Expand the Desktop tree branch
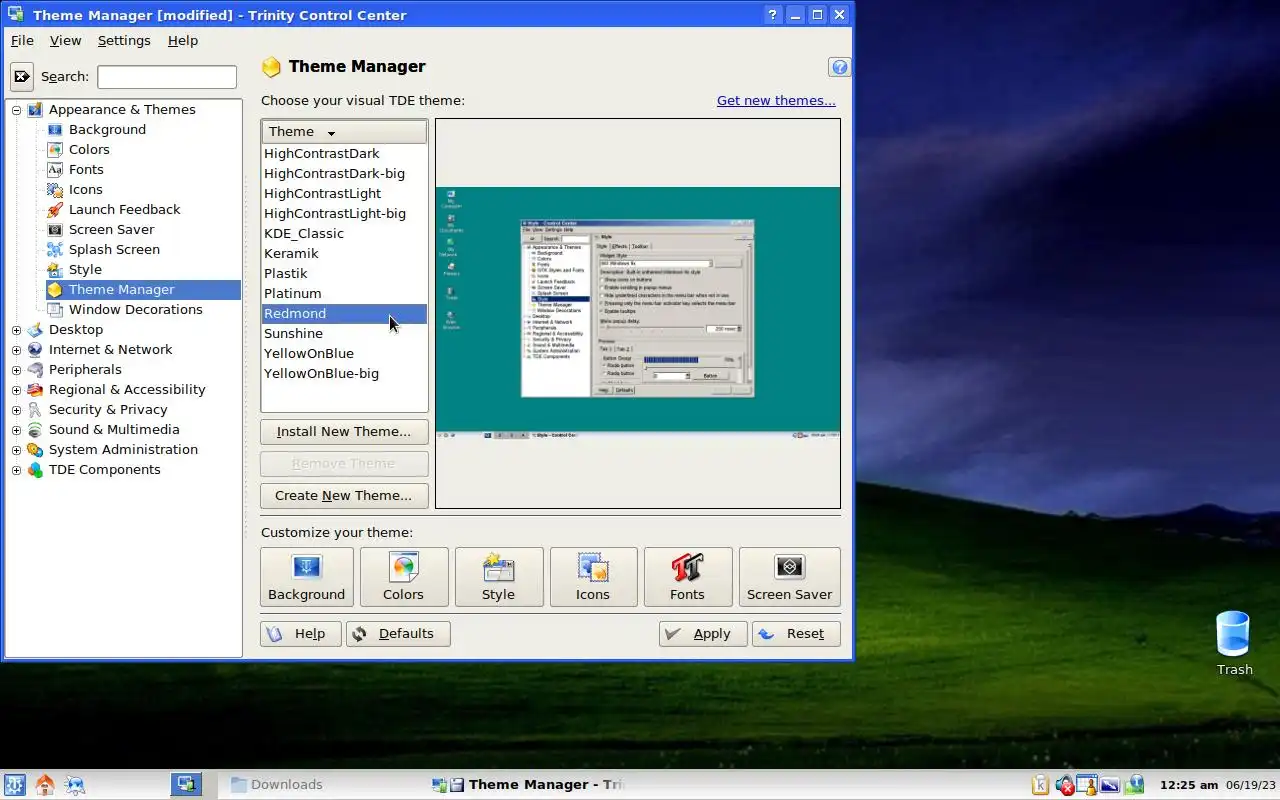1280x800 pixels. click(16, 330)
